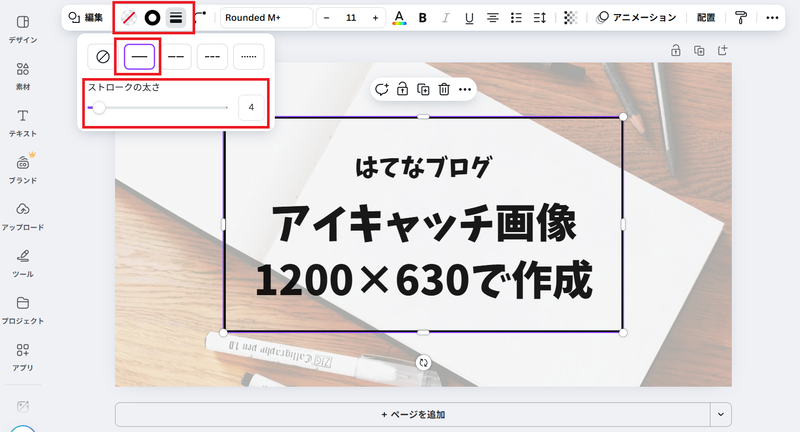Open the アプリ panel
The width and height of the screenshot is (800, 432).
click(22, 358)
